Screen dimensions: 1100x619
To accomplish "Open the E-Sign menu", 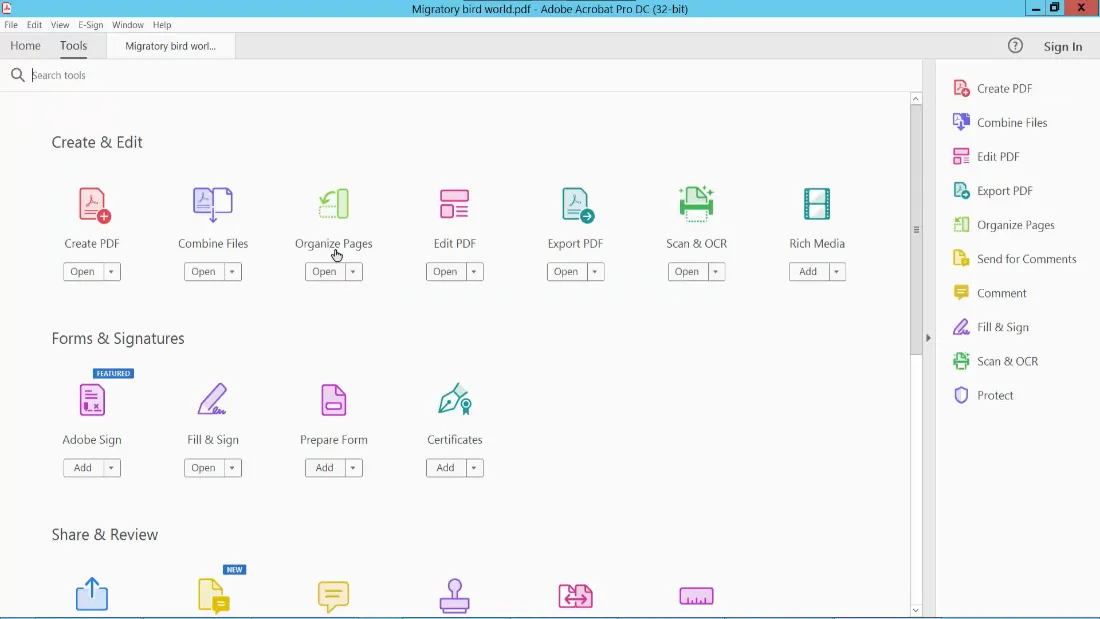I will 89,24.
